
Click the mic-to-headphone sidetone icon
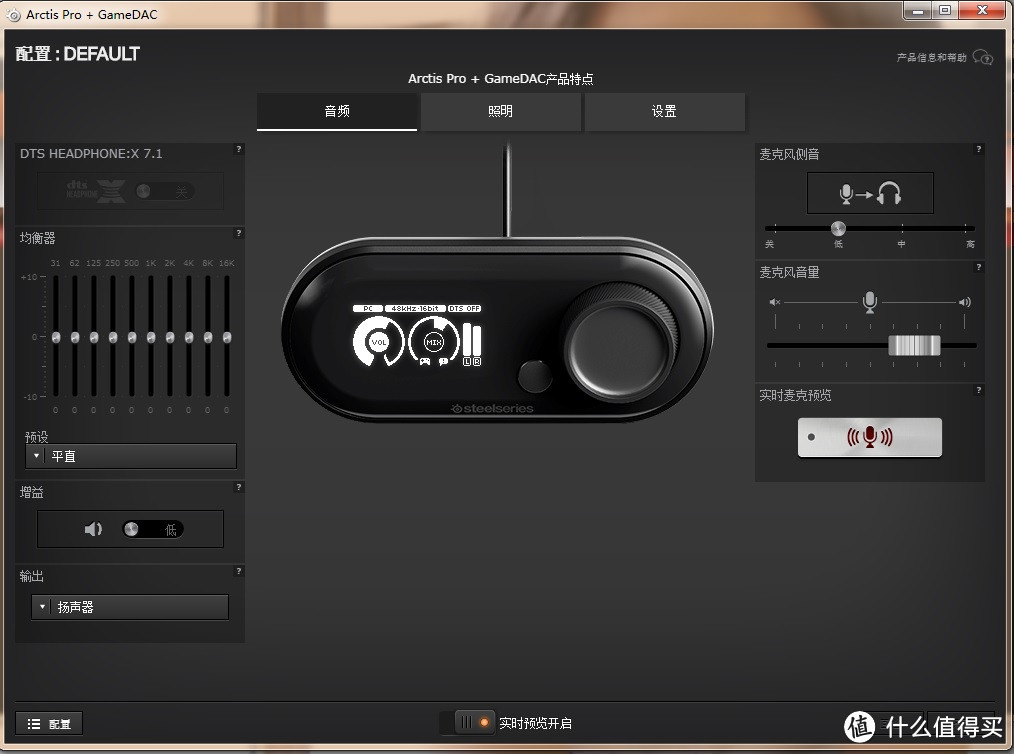870,193
